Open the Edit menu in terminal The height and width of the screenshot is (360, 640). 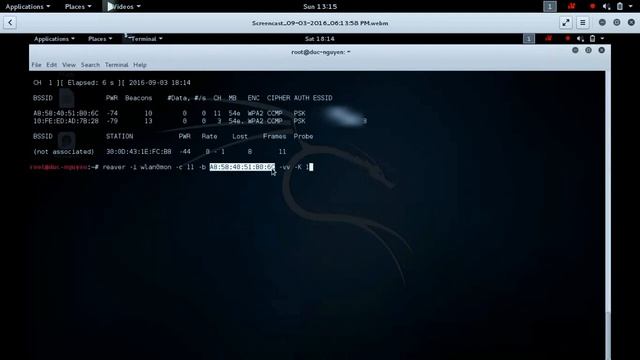pyautogui.click(x=51, y=65)
